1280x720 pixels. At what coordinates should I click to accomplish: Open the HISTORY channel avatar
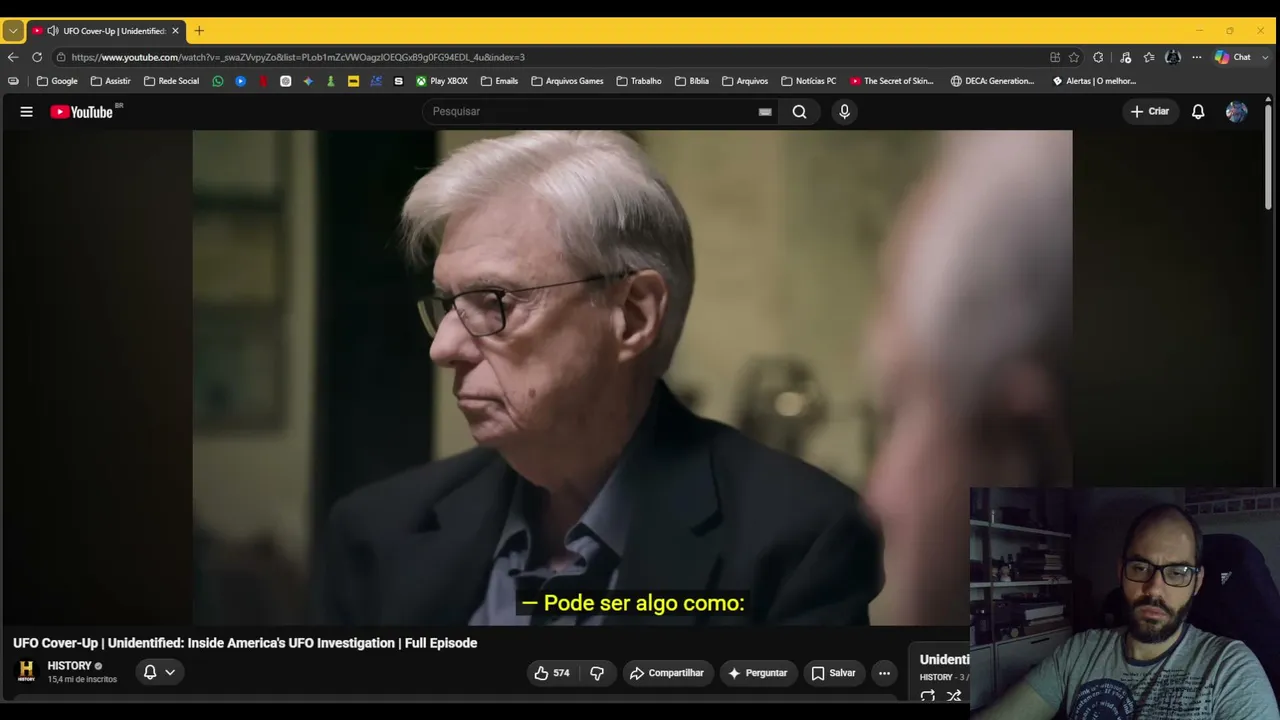(27, 671)
